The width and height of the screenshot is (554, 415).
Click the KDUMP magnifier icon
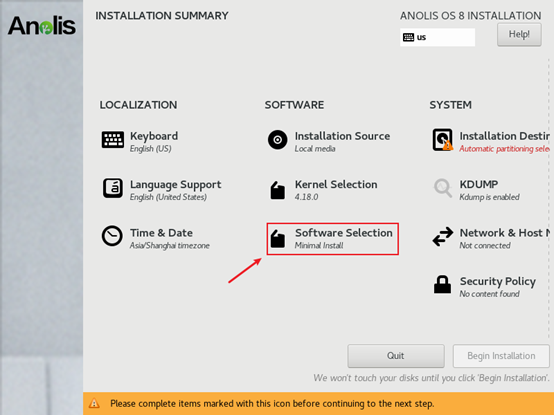click(x=443, y=188)
